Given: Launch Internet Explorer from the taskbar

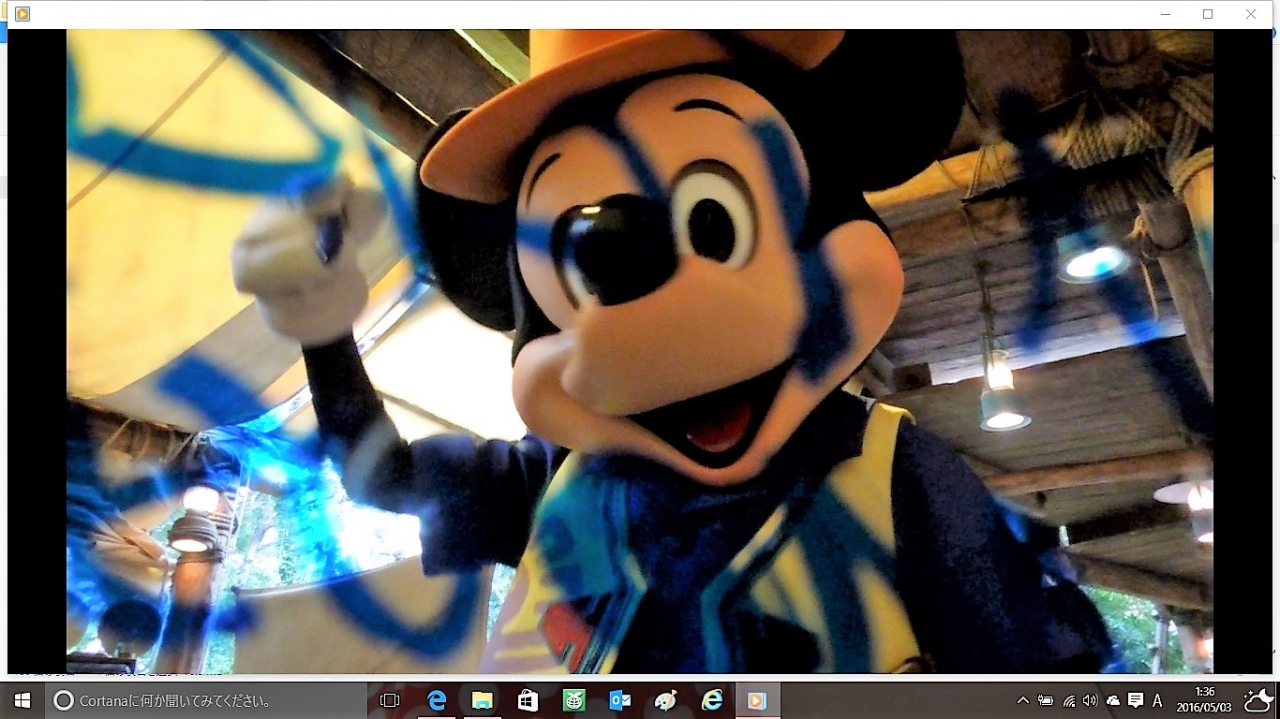Looking at the screenshot, I should tap(712, 701).
